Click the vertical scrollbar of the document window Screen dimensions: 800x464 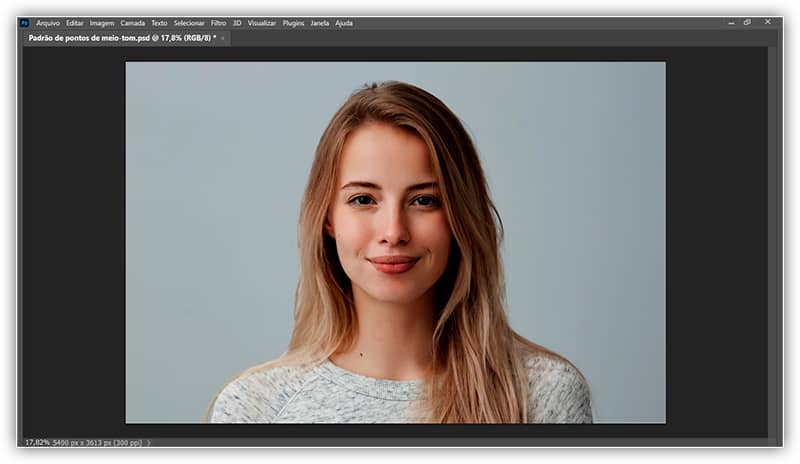coord(772,240)
